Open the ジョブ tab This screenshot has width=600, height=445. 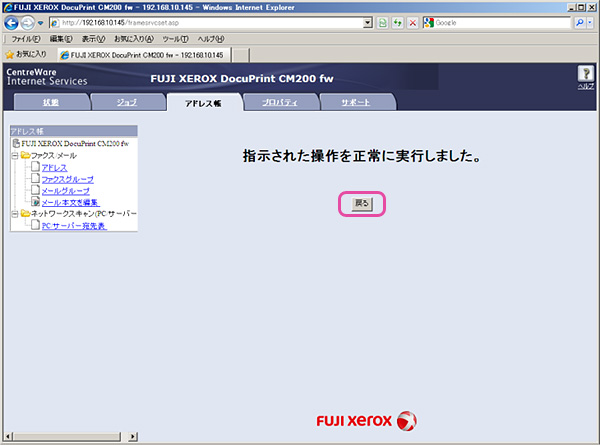coord(126,102)
